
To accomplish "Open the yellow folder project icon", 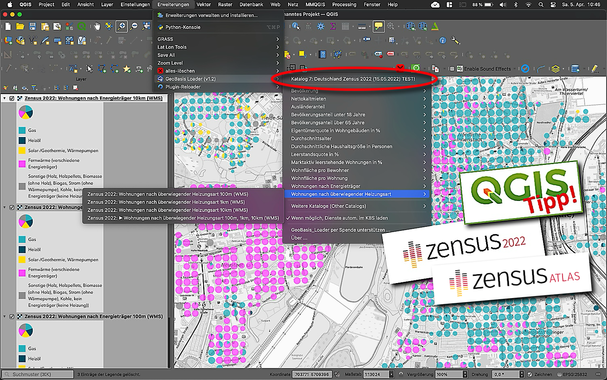I will 20,26.
